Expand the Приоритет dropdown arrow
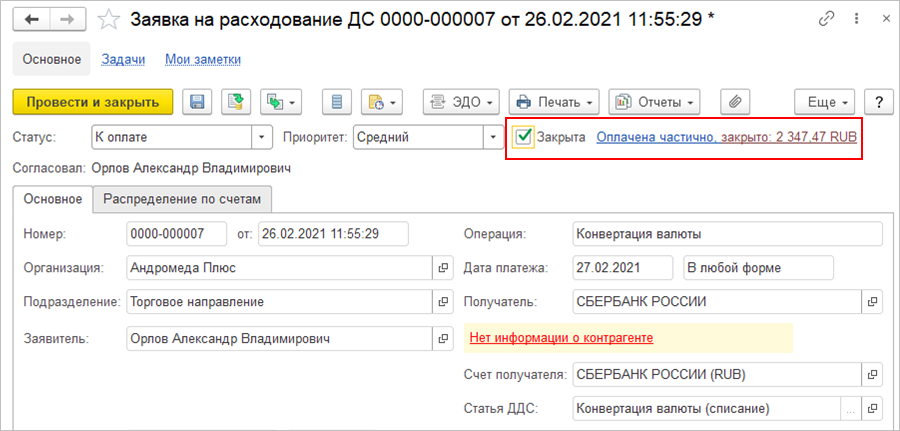The width and height of the screenshot is (900, 431). click(x=492, y=138)
